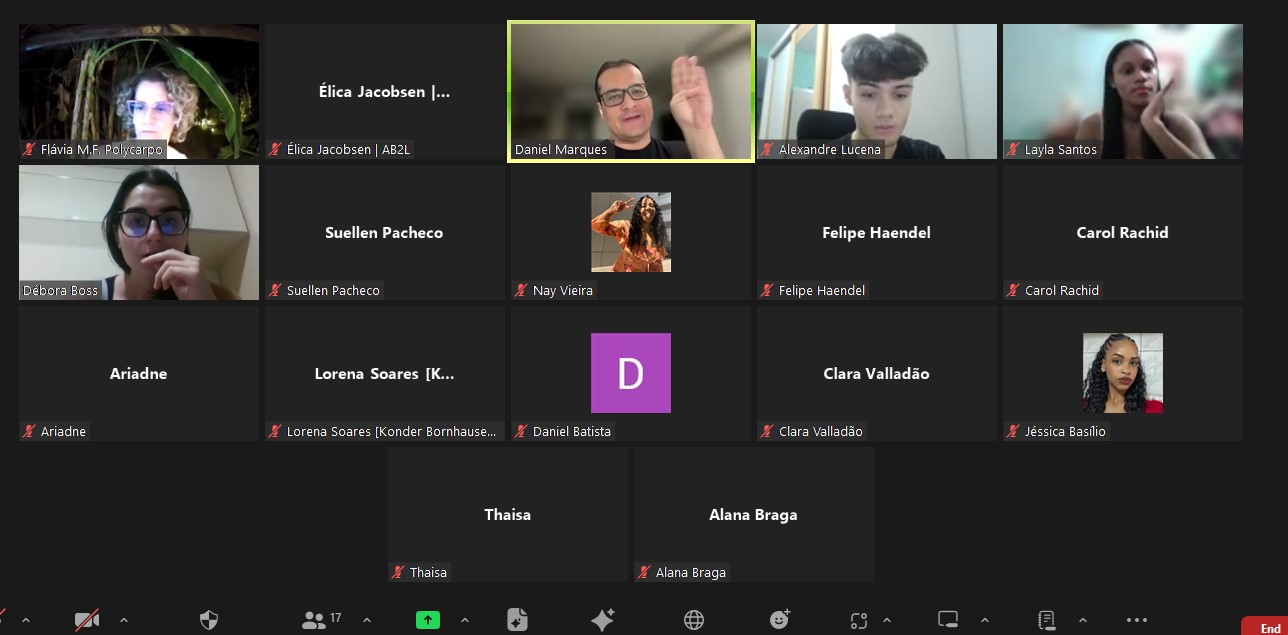Image resolution: width=1288 pixels, height=635 pixels.
Task: Click Daniel Batista purple D avatar
Action: [x=631, y=373]
